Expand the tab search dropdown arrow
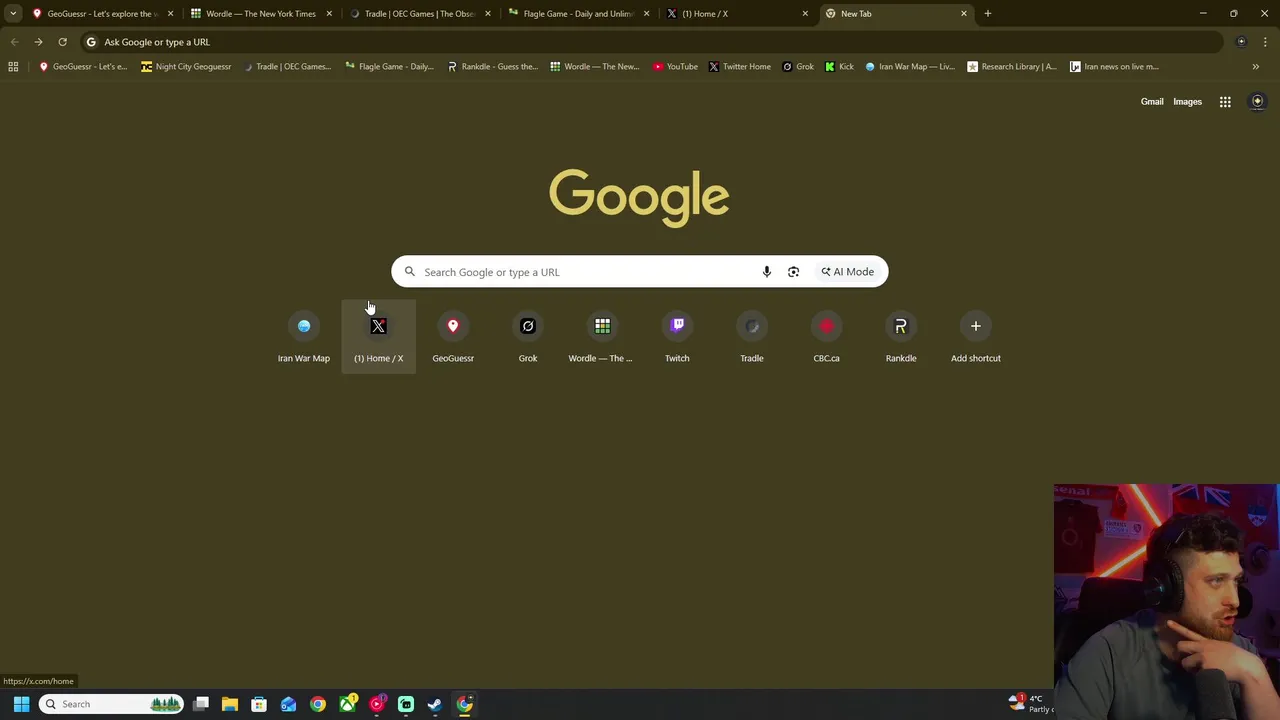This screenshot has height=720, width=1280. pos(12,13)
